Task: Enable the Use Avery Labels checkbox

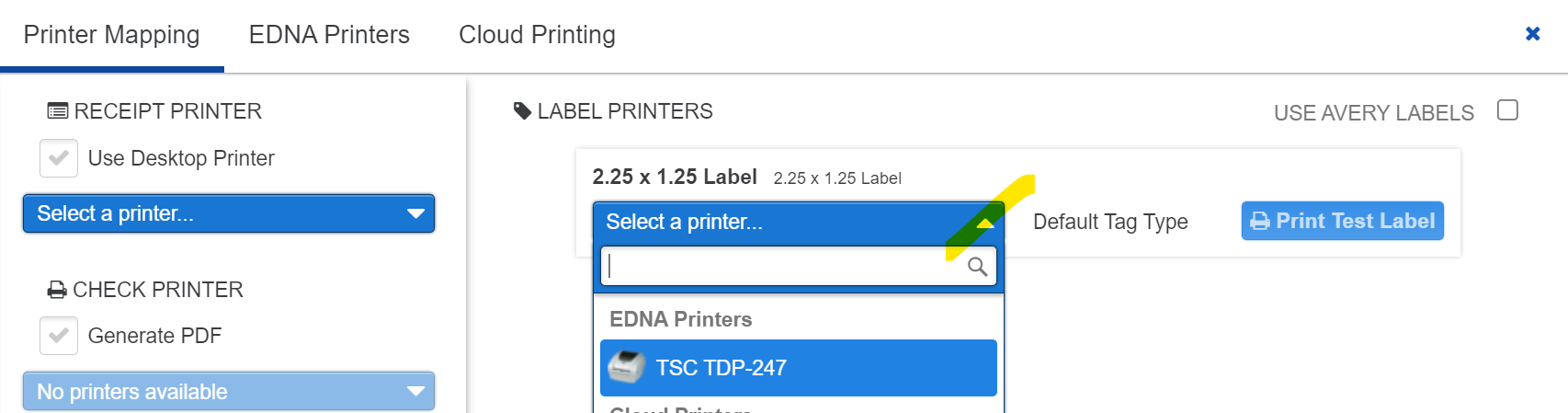Action: tap(1507, 110)
